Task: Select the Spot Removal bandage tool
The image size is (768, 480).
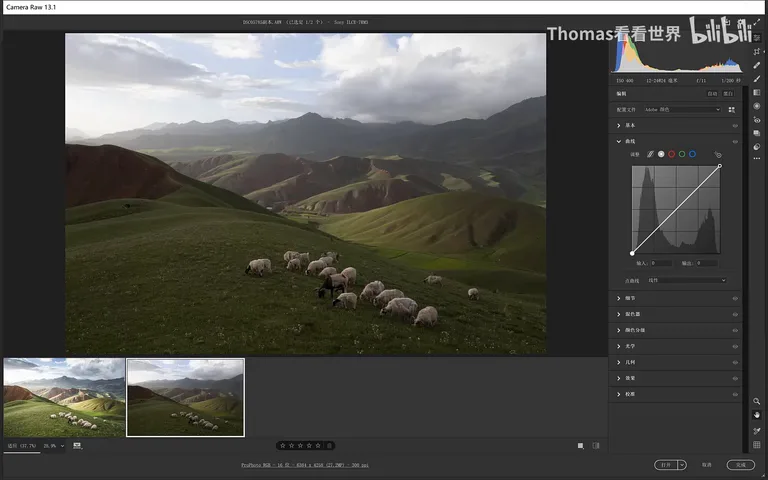Action: click(757, 65)
